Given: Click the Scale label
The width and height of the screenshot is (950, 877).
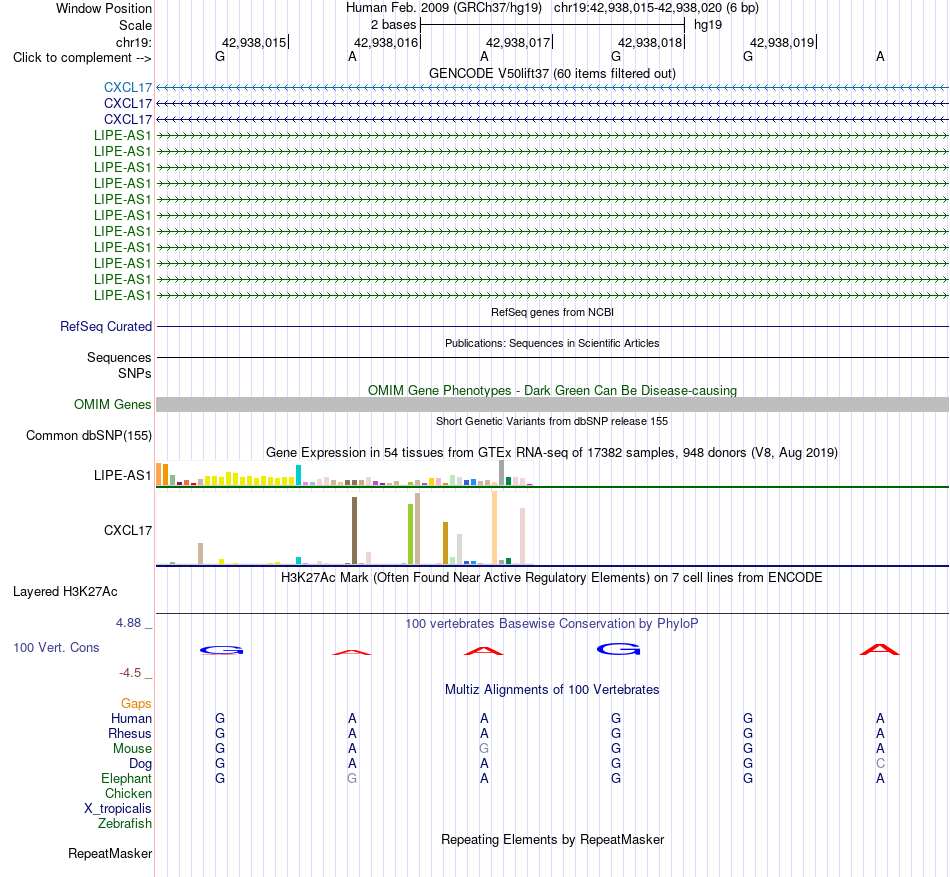Looking at the screenshot, I should (x=135, y=25).
